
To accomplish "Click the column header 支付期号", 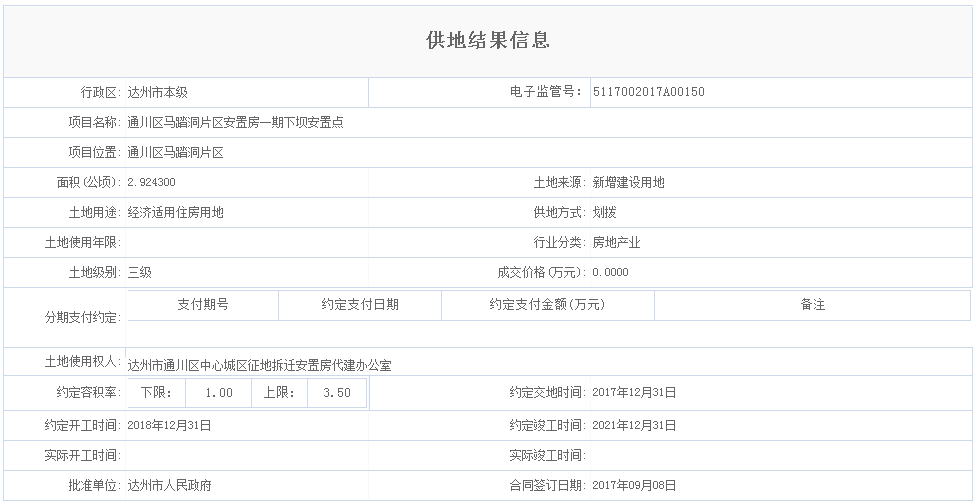I will pyautogui.click(x=203, y=305).
